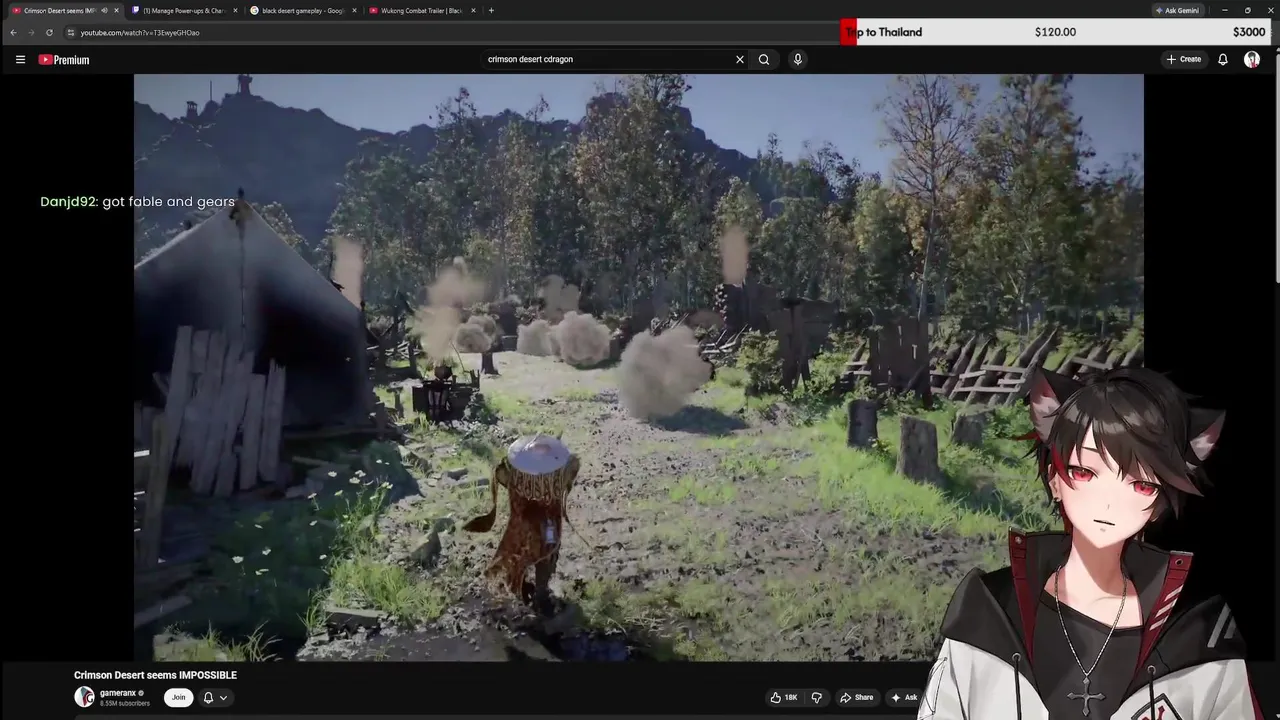Switch to Crimson Desert seems IMPOSSIBLE tab

pos(60,10)
